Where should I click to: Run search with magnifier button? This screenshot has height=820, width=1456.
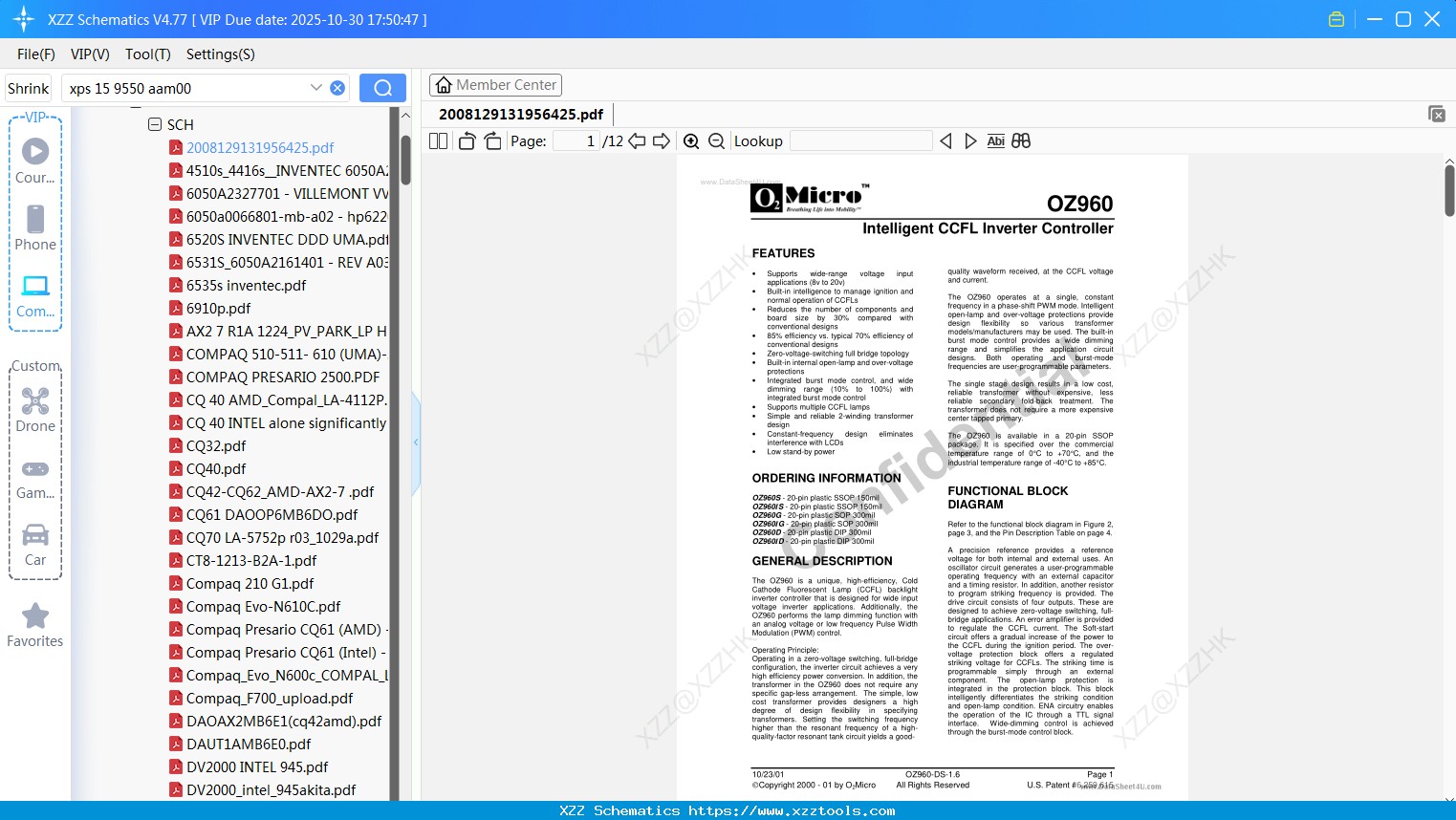coord(382,88)
